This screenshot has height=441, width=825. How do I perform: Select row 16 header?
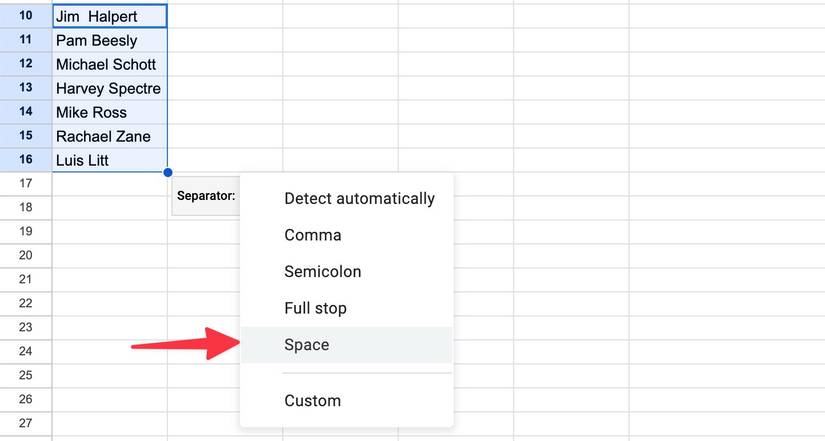(x=26, y=160)
